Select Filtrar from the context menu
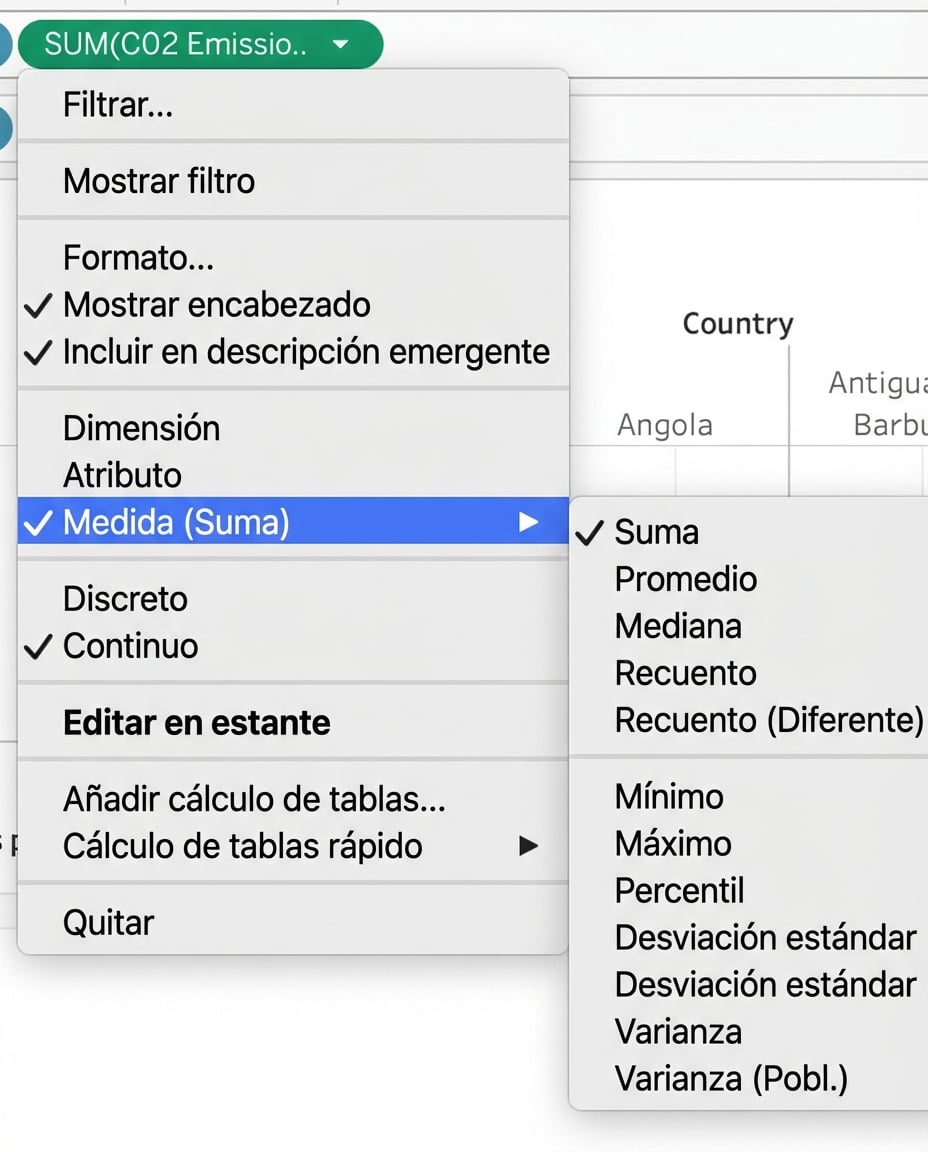The image size is (928, 1152). click(120, 104)
